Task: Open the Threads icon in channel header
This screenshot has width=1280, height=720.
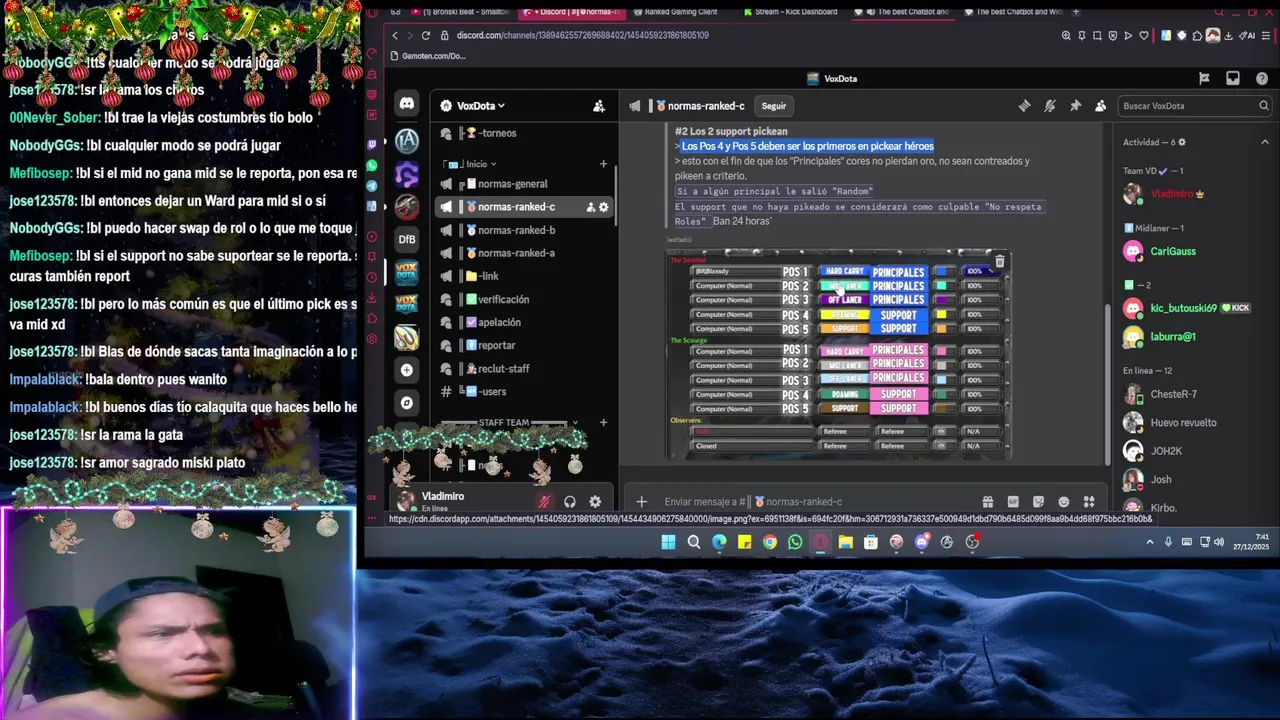Action: [1024, 106]
